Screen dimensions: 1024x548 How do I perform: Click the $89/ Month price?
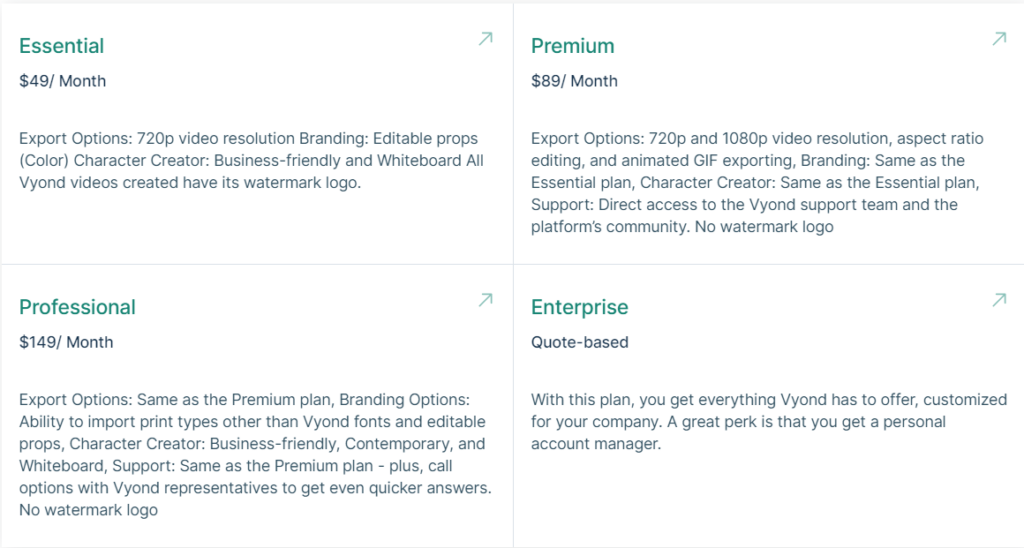click(574, 81)
